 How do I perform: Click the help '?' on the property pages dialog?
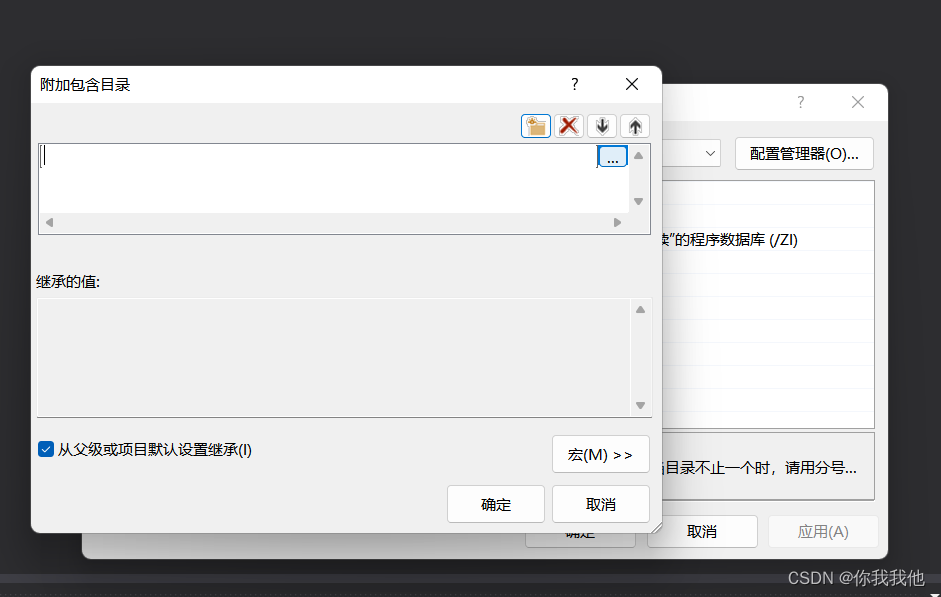(799, 102)
